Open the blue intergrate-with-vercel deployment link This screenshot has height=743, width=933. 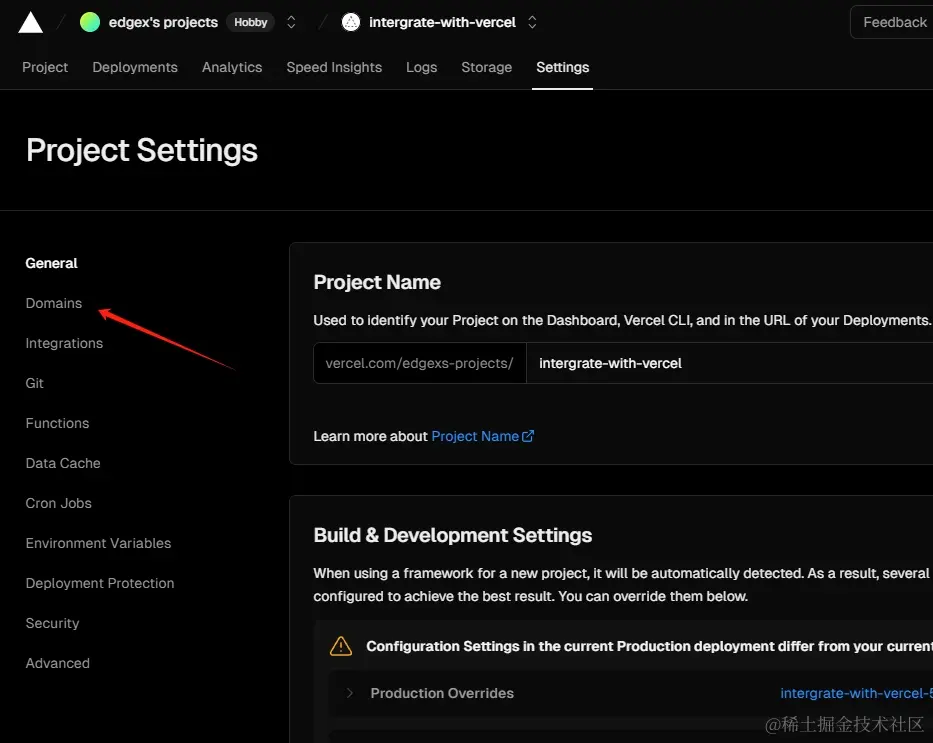856,693
